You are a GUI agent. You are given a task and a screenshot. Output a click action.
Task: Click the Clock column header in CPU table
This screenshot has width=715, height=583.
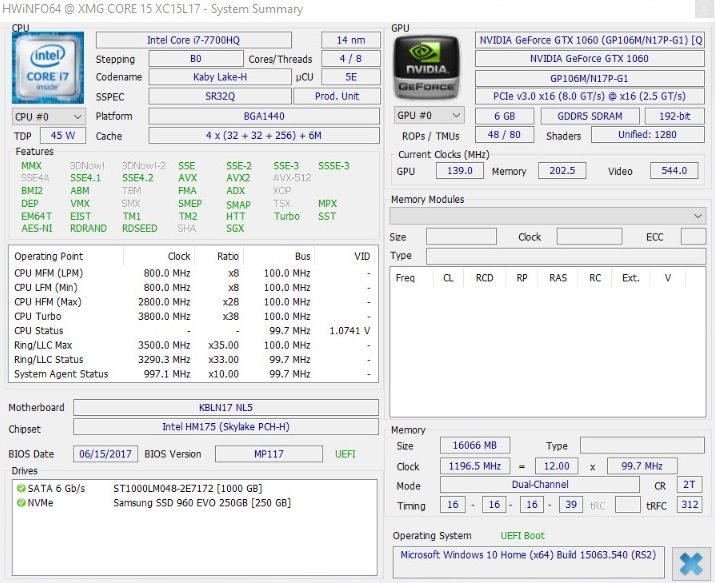[x=179, y=256]
